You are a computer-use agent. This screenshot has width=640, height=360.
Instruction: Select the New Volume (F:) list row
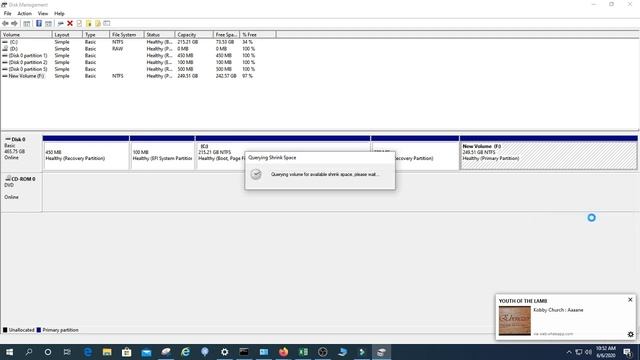click(x=129, y=76)
